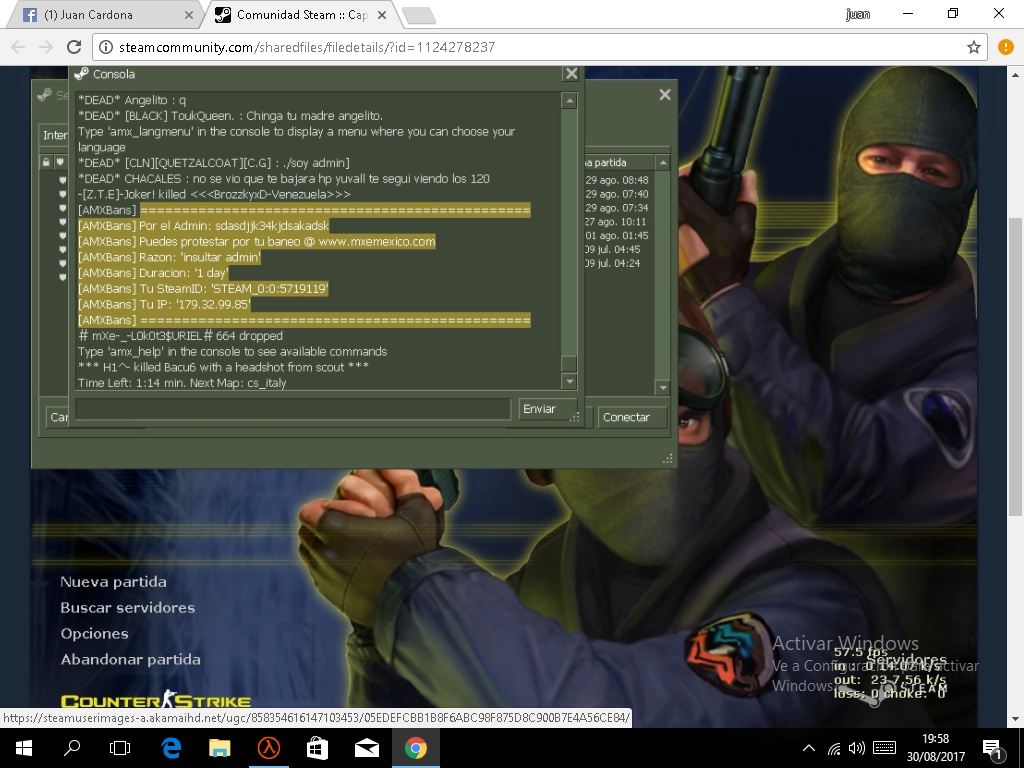Close the Comunidad Steam tab
This screenshot has height=768, width=1024.
tap(382, 15)
